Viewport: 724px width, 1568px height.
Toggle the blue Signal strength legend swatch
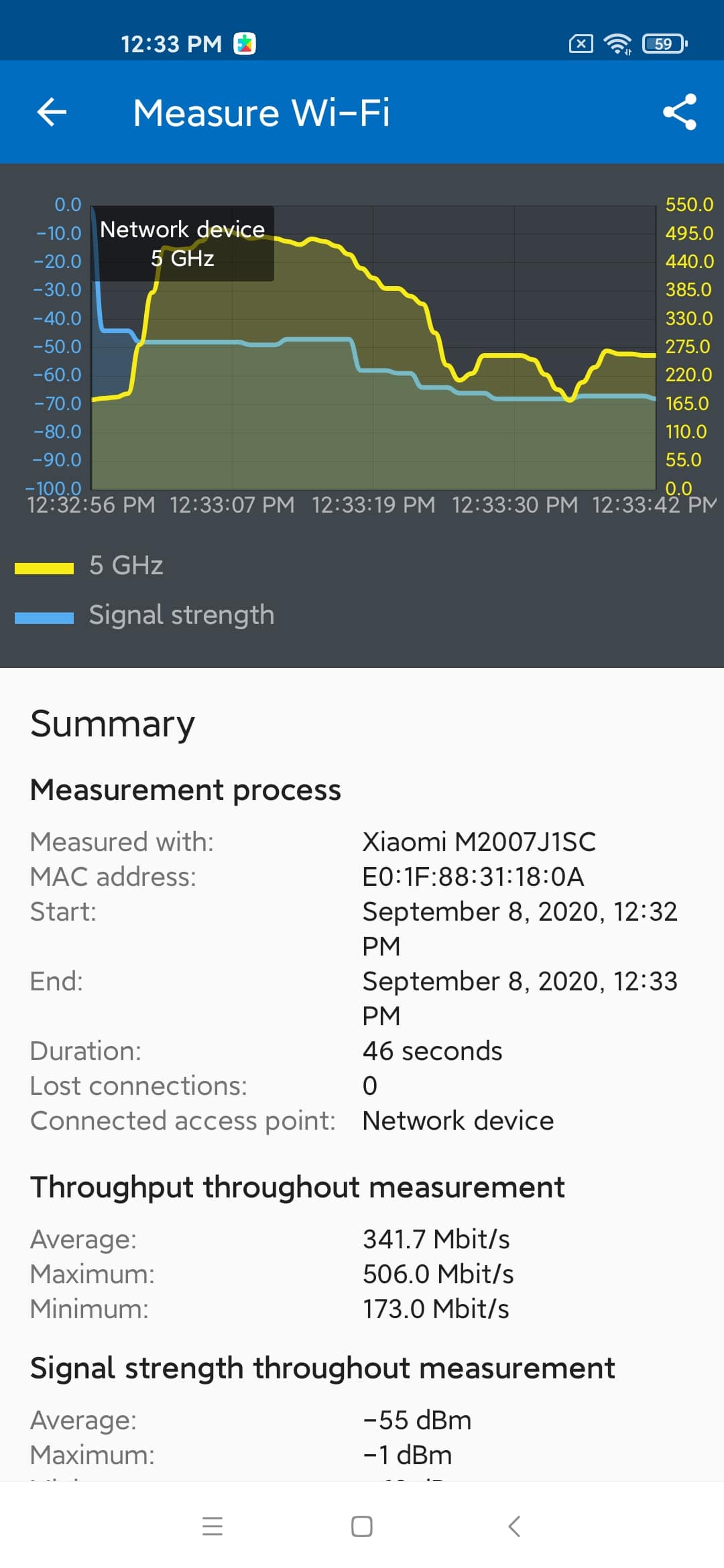(44, 618)
